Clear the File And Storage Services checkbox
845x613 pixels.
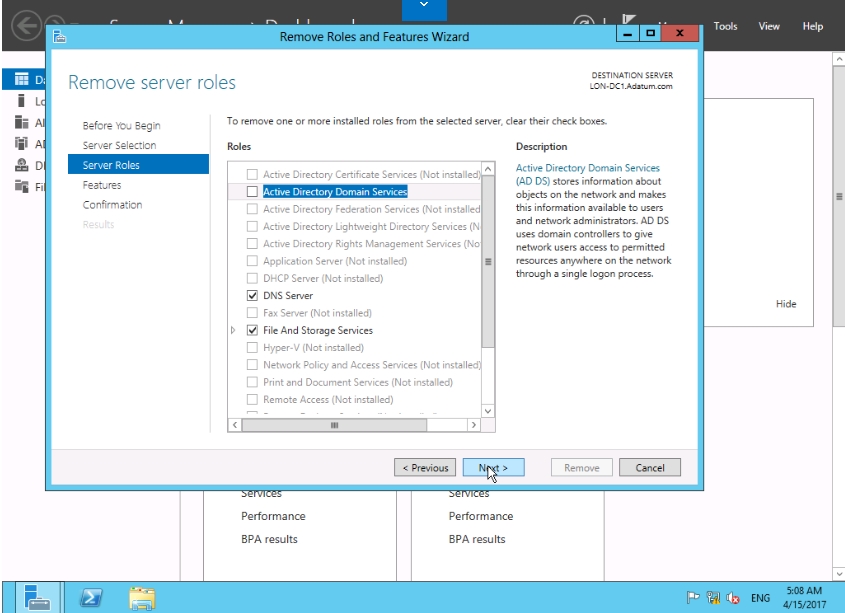pos(252,331)
